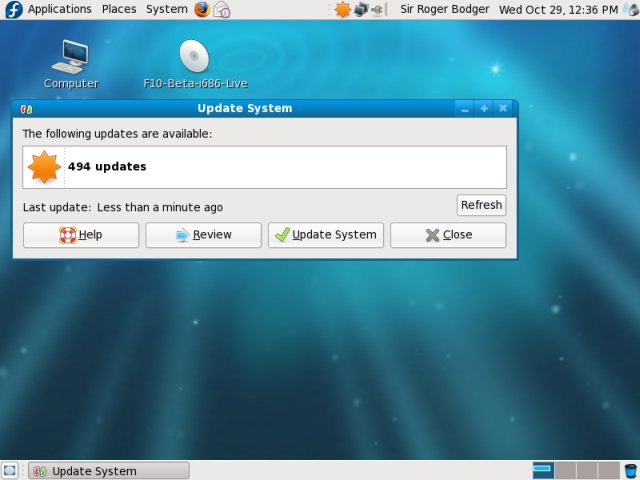The width and height of the screenshot is (640, 480).
Task: Open the Sir Roger Bodger user switcher
Action: 444,9
